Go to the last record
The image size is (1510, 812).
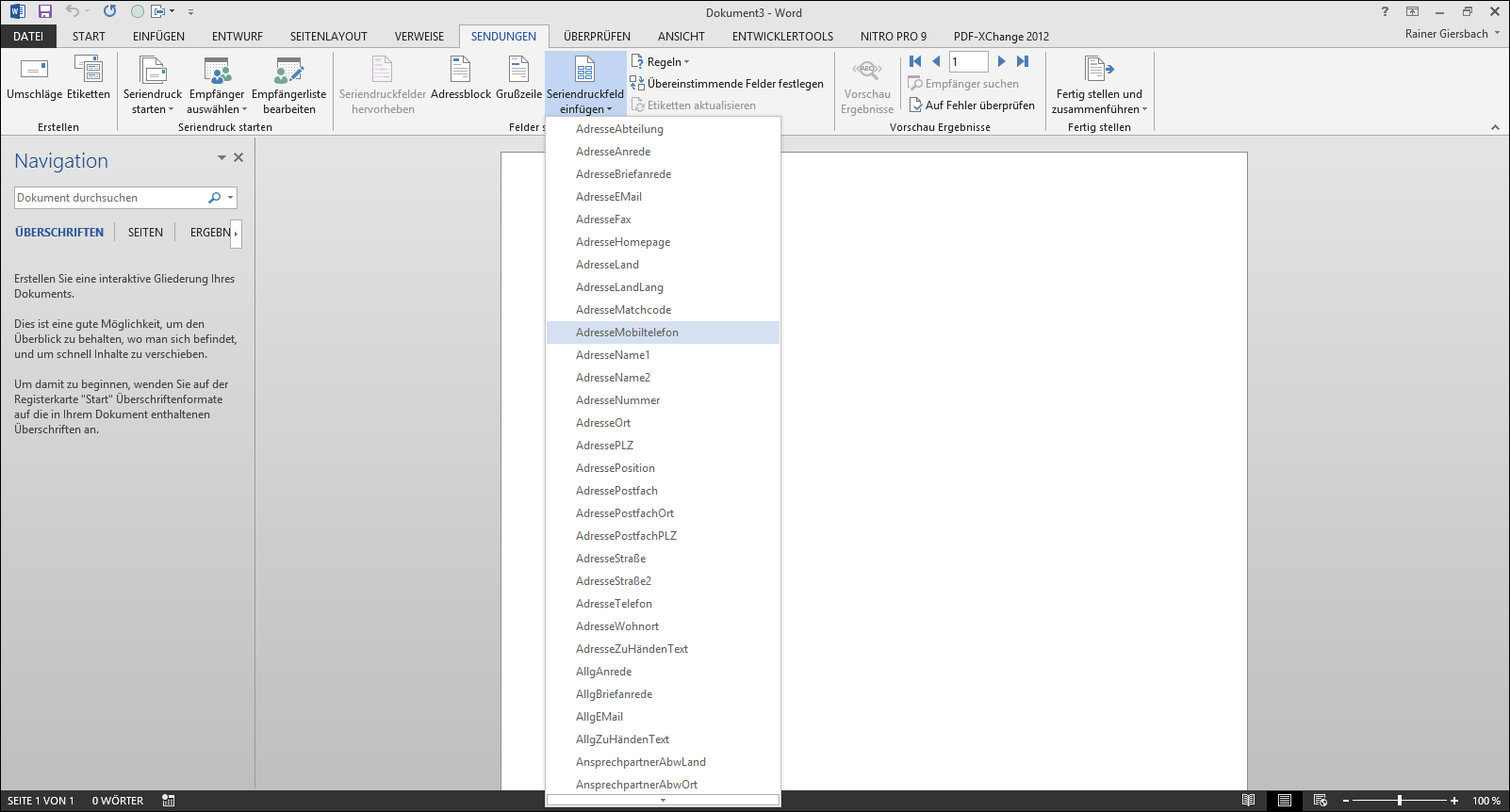click(1023, 61)
